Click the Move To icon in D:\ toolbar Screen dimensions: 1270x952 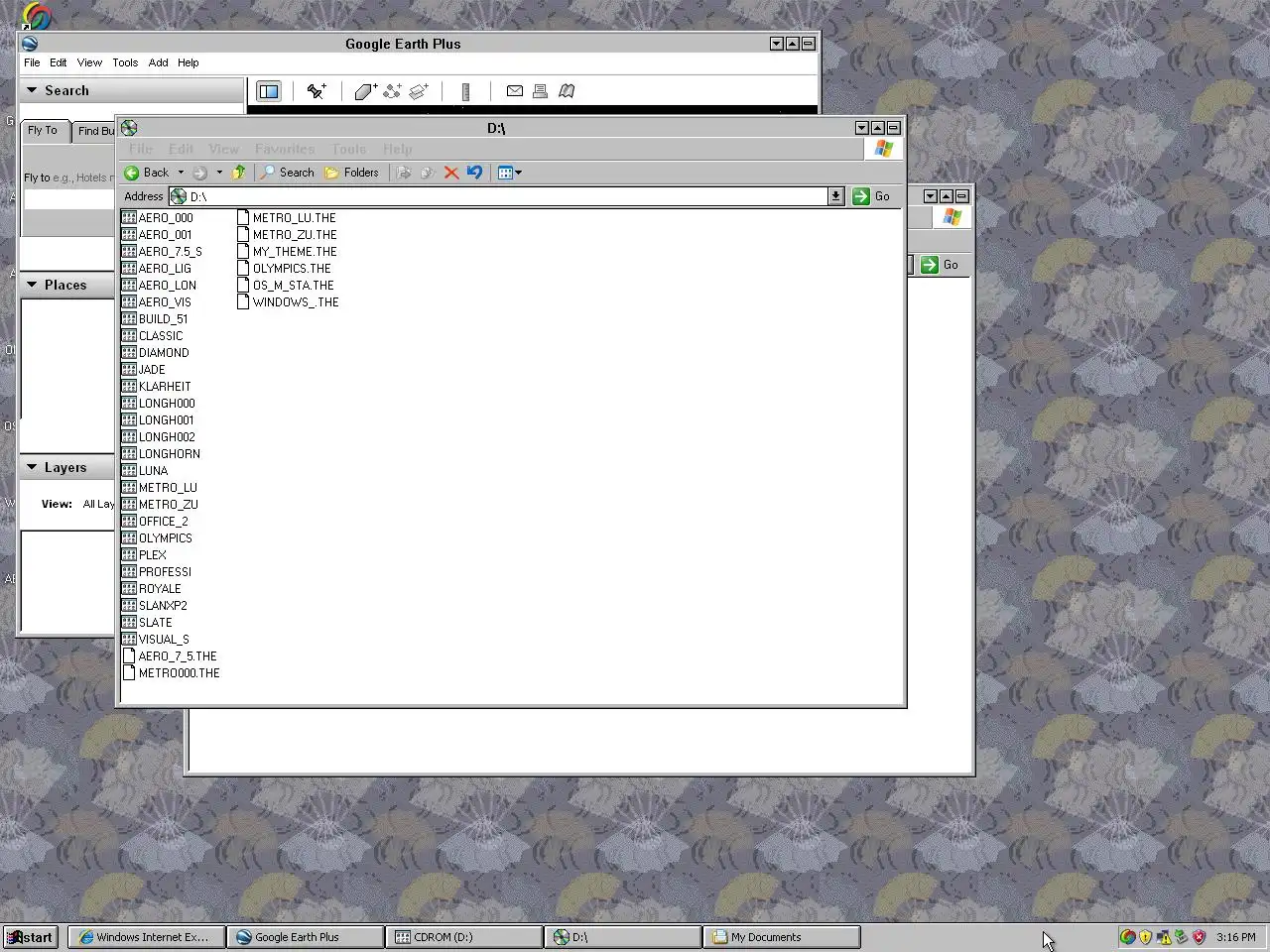coord(404,173)
